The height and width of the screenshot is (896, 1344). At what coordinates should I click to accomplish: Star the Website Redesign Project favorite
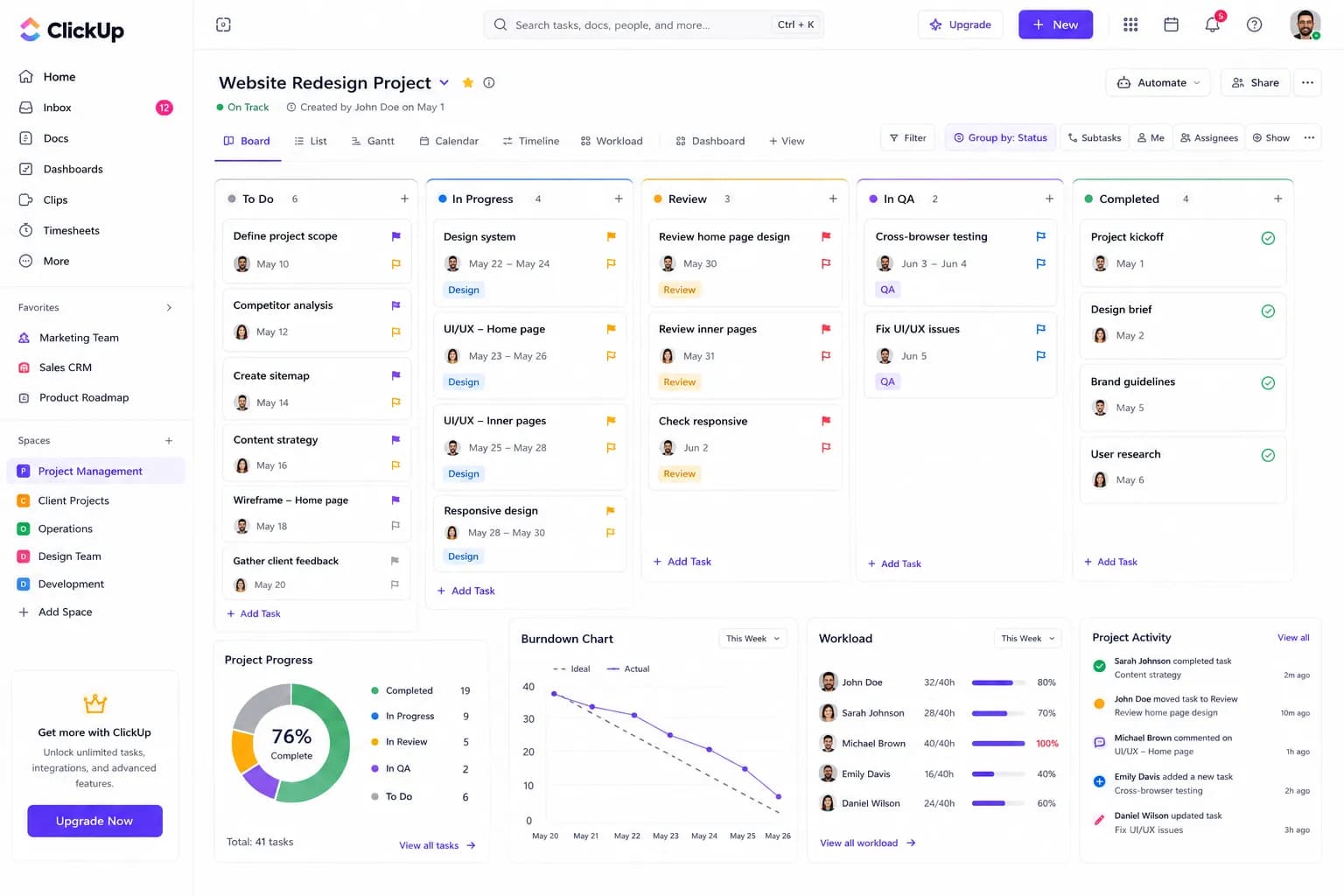click(x=468, y=82)
